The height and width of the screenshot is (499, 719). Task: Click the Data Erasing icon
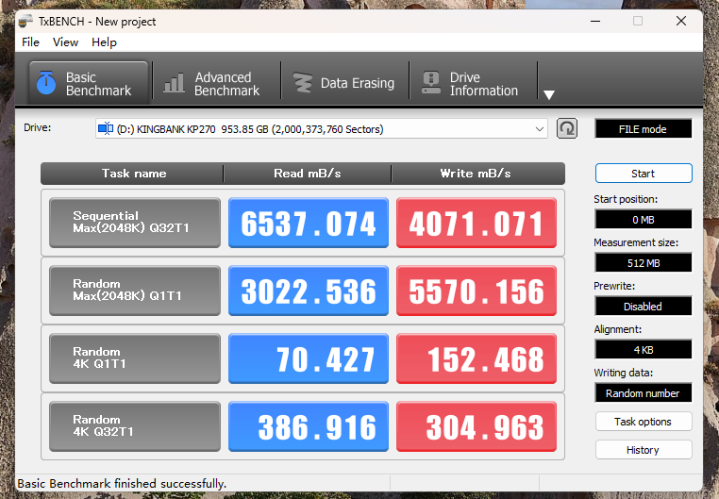point(303,83)
